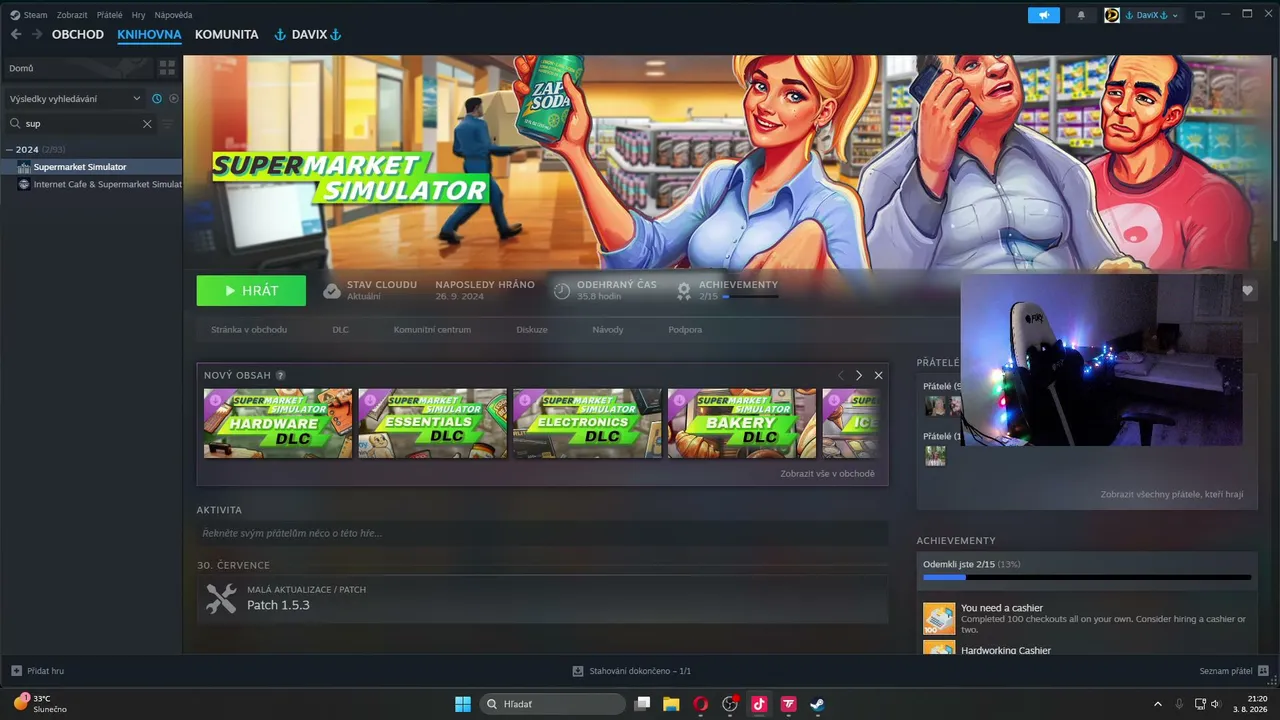This screenshot has width=1280, height=720.
Task: Open TikTok app from taskbar
Action: (x=759, y=704)
